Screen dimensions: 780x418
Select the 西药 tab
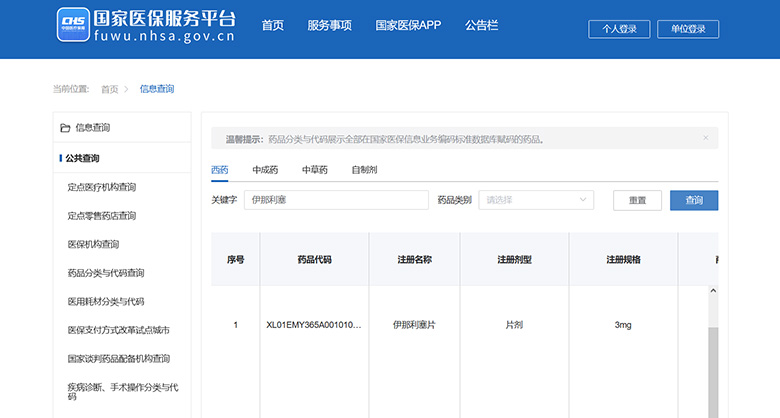point(219,170)
